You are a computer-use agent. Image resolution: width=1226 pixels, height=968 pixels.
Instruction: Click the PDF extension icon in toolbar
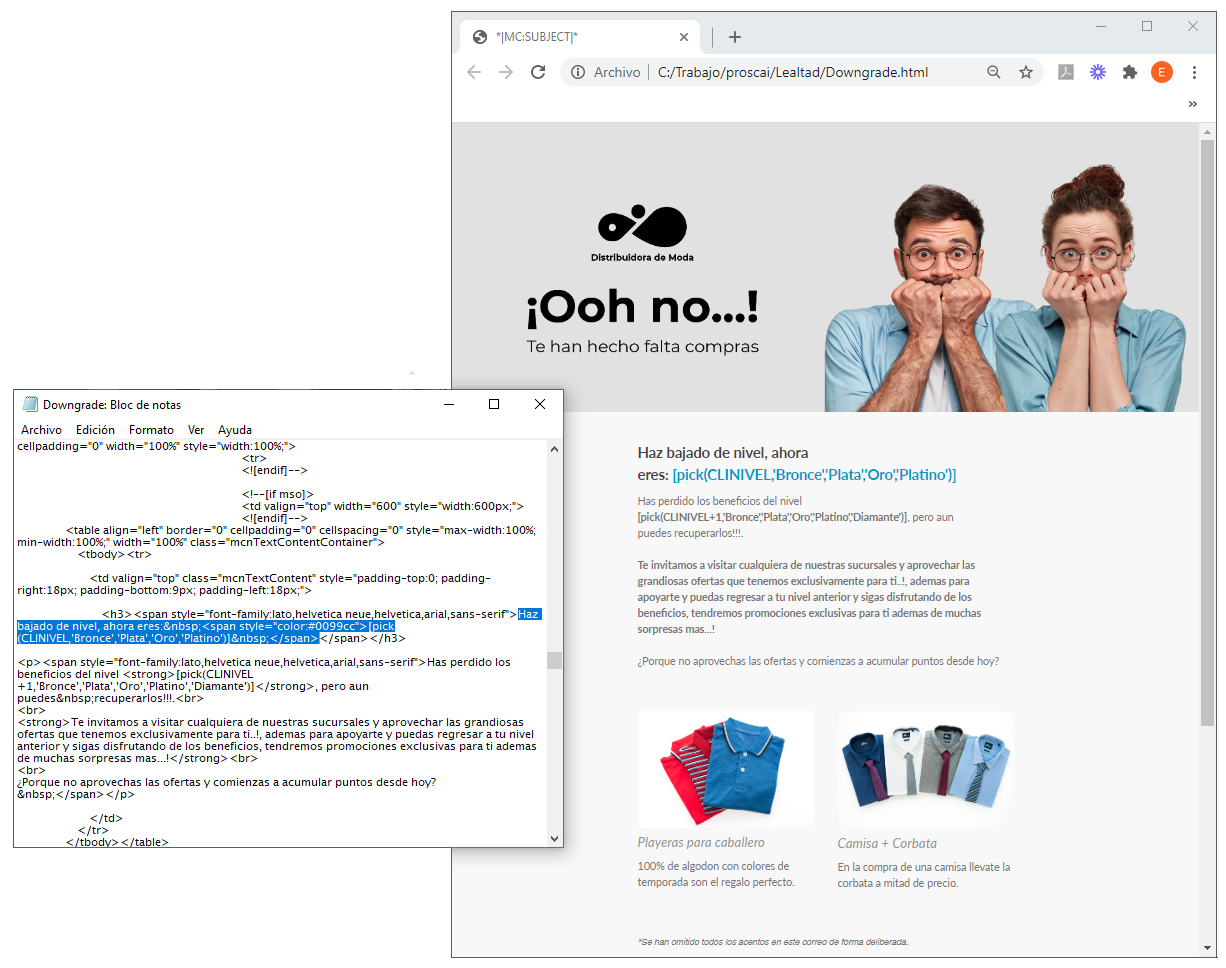[x=1066, y=72]
